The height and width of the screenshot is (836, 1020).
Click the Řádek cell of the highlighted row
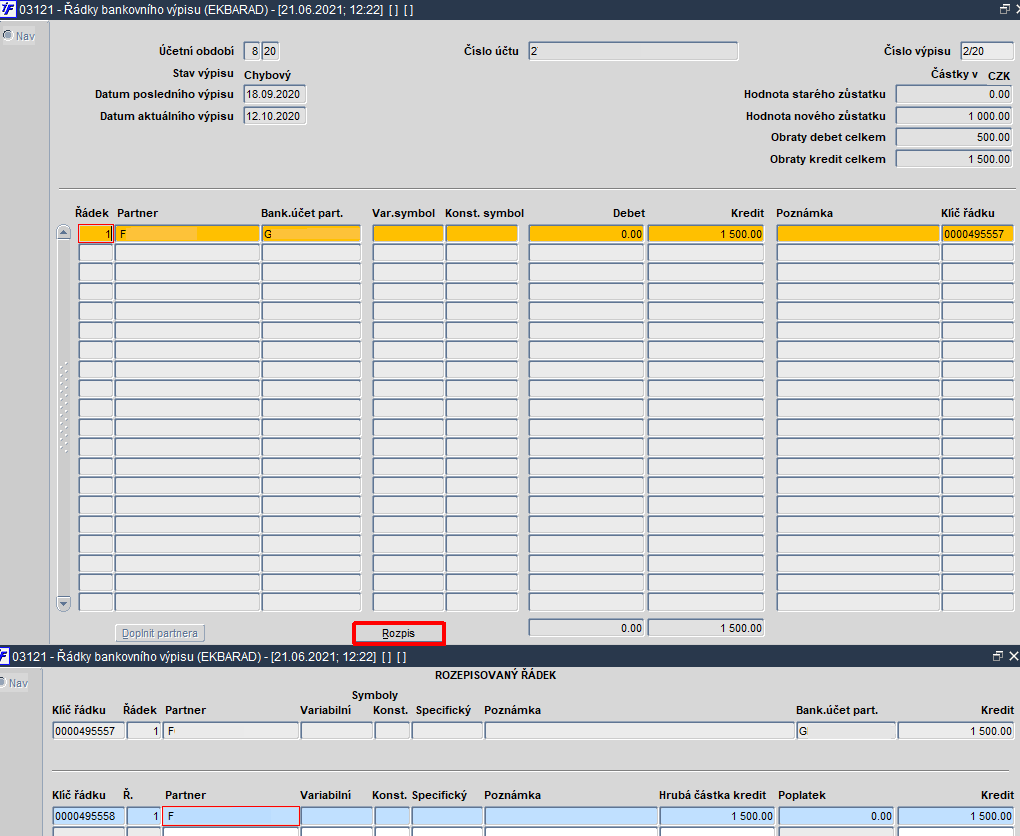point(96,234)
